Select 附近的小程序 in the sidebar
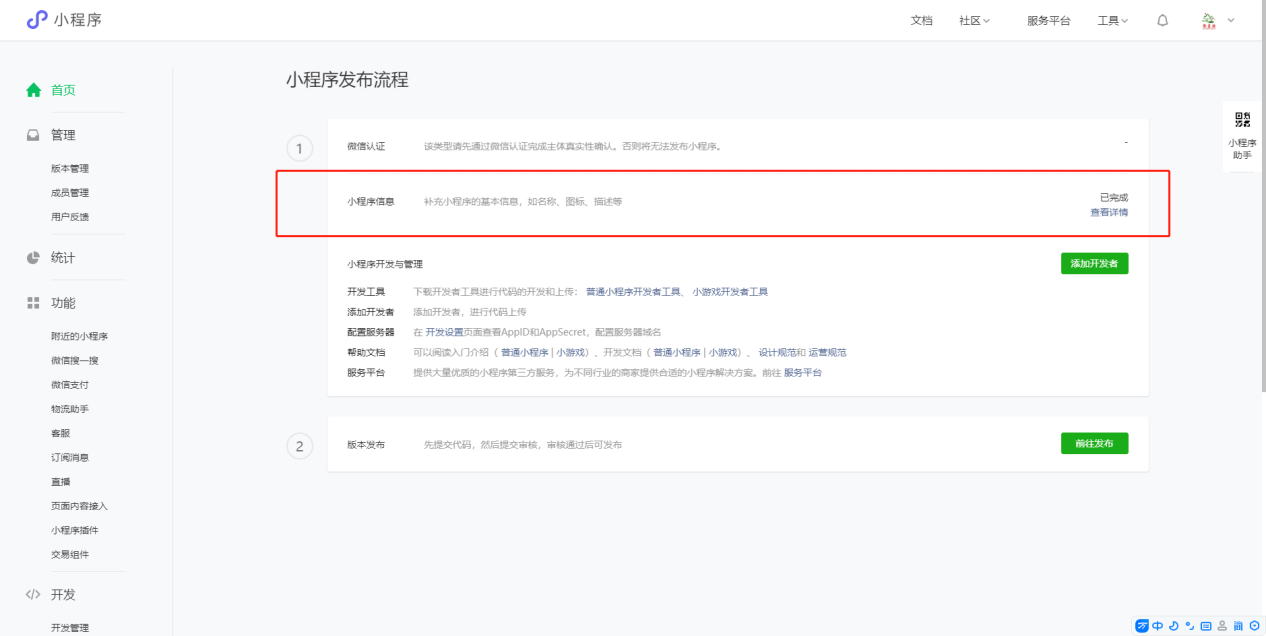 click(79, 337)
